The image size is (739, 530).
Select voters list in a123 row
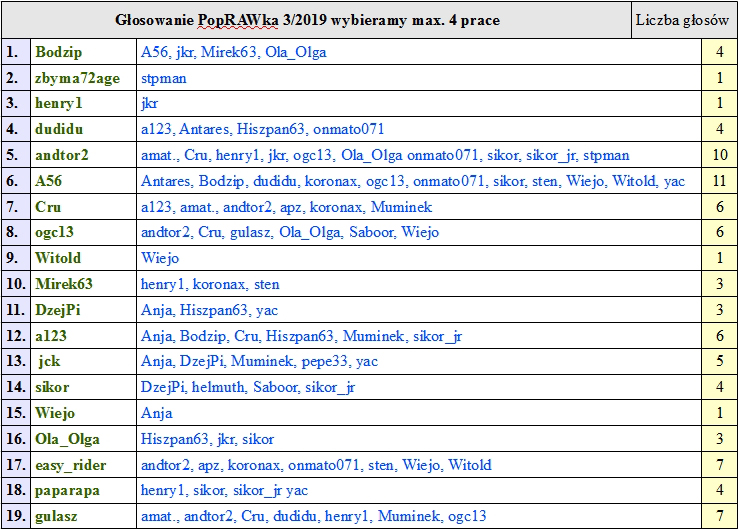pyautogui.click(x=301, y=335)
